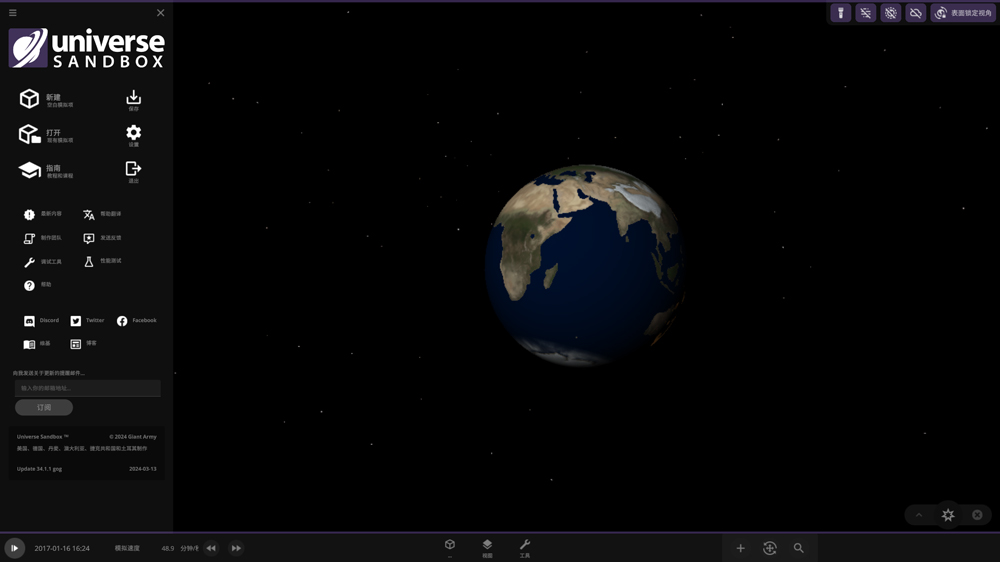Create a new simulation with 新建
The width and height of the screenshot is (1000, 562).
46,100
